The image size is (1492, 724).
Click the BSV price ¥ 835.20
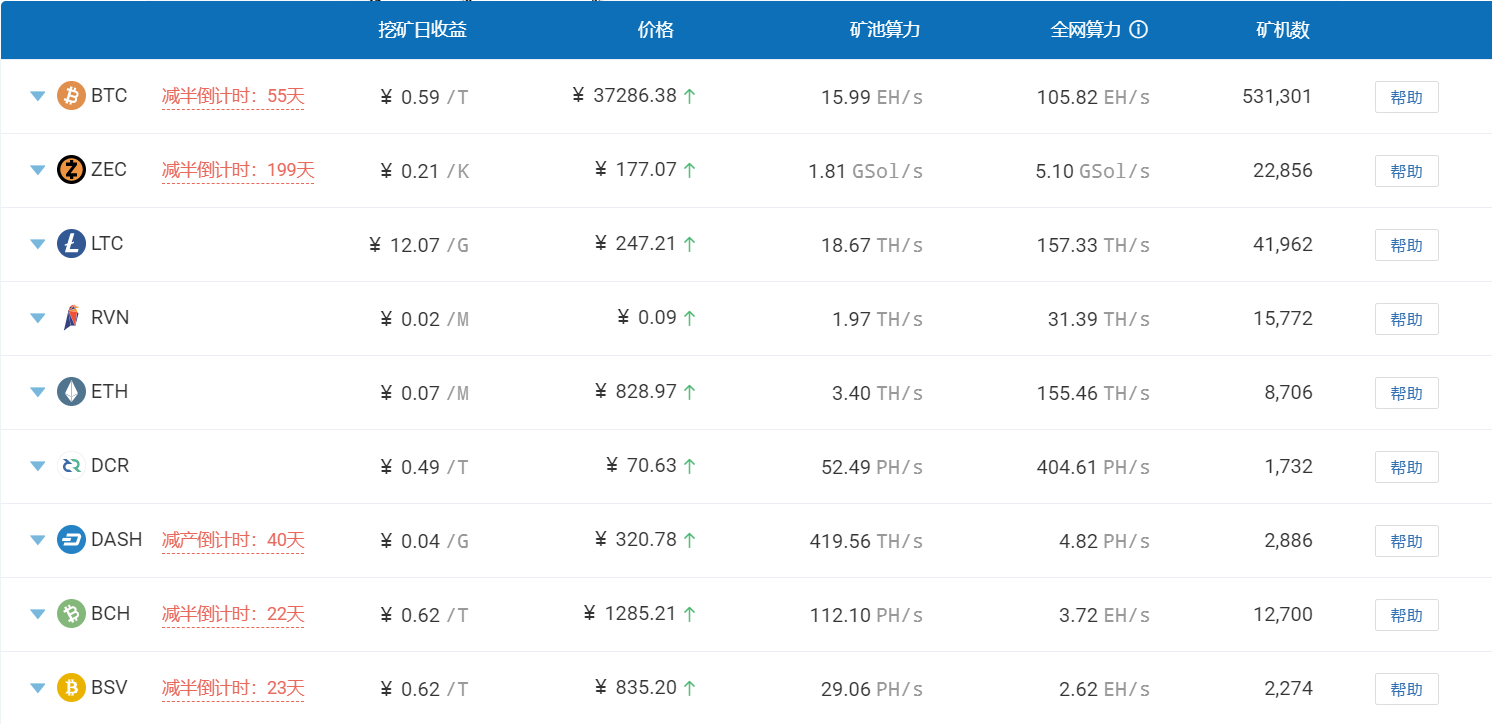[x=635, y=688]
